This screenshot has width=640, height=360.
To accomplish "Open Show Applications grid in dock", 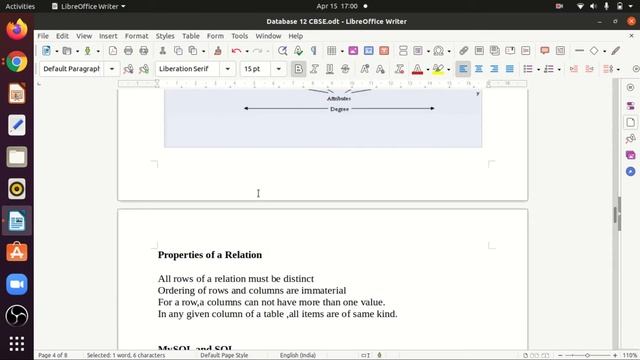I will (17, 344).
